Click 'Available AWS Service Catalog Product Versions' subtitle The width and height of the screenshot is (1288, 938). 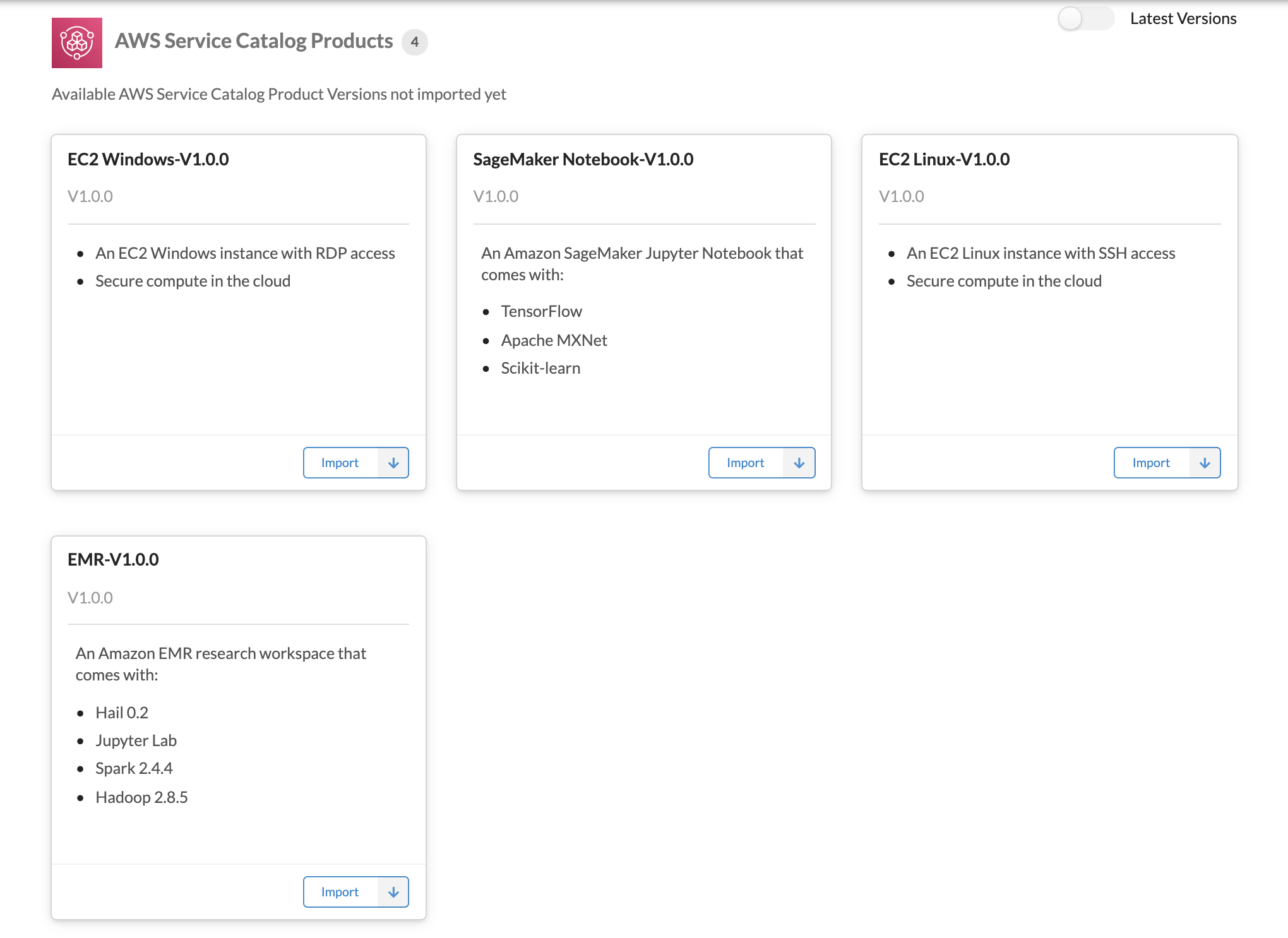(279, 94)
